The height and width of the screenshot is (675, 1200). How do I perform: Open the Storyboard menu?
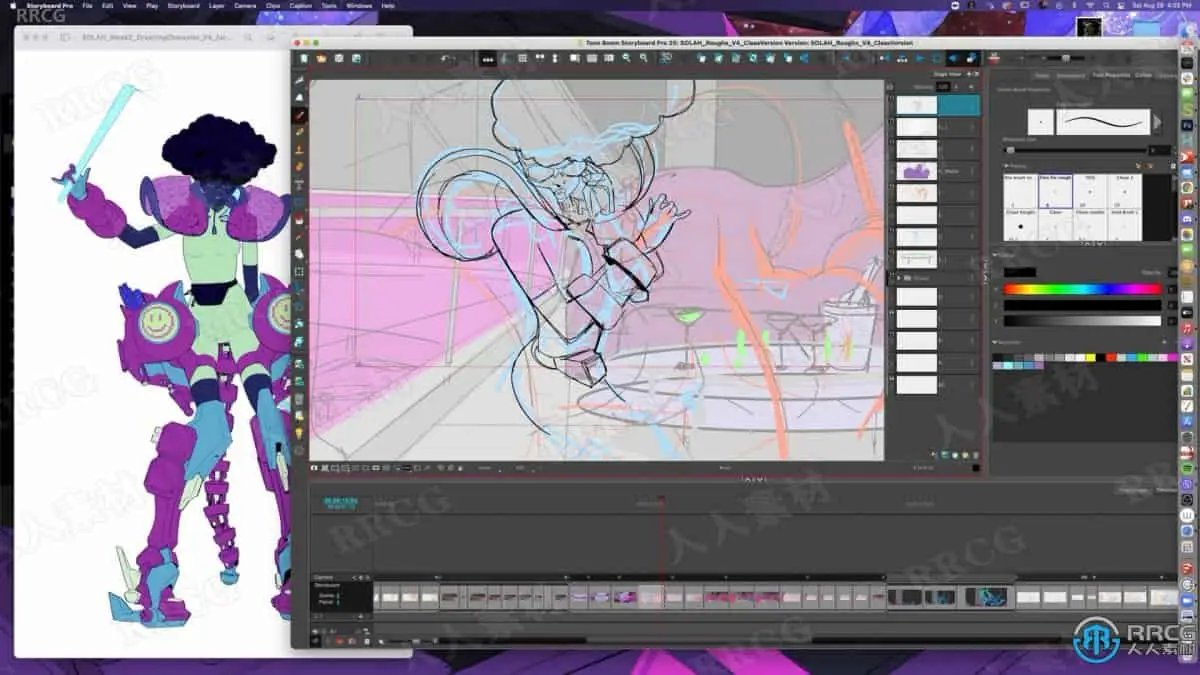click(x=183, y=5)
